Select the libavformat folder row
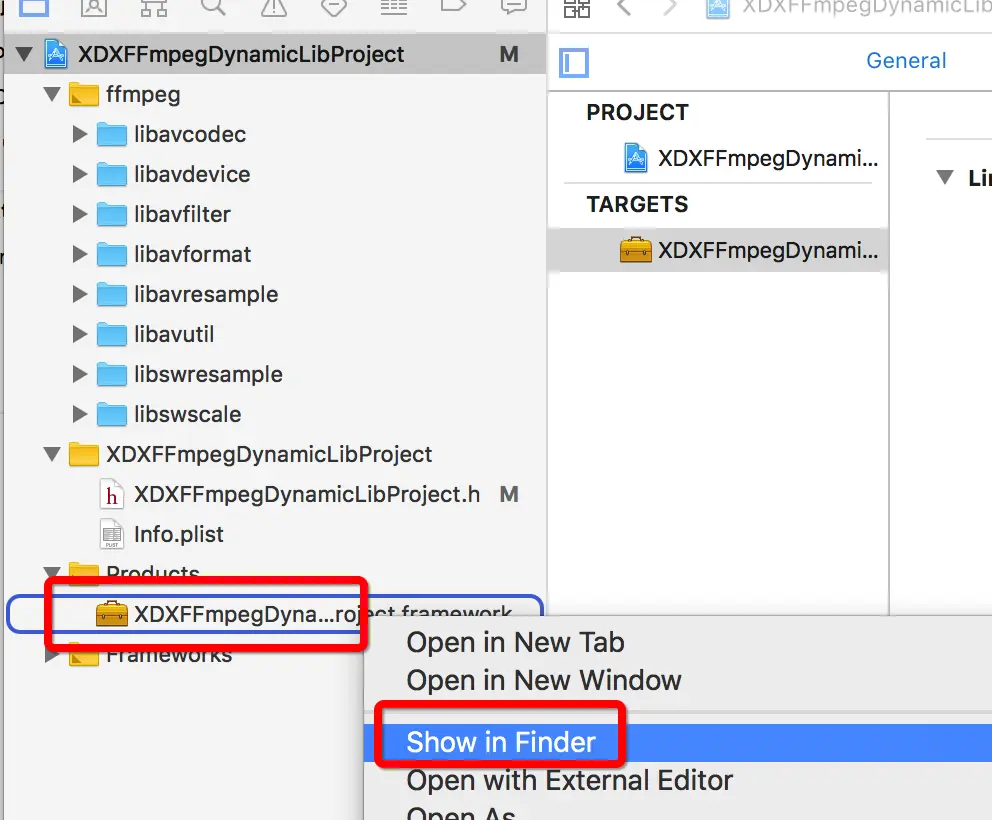The image size is (992, 820). click(x=275, y=254)
